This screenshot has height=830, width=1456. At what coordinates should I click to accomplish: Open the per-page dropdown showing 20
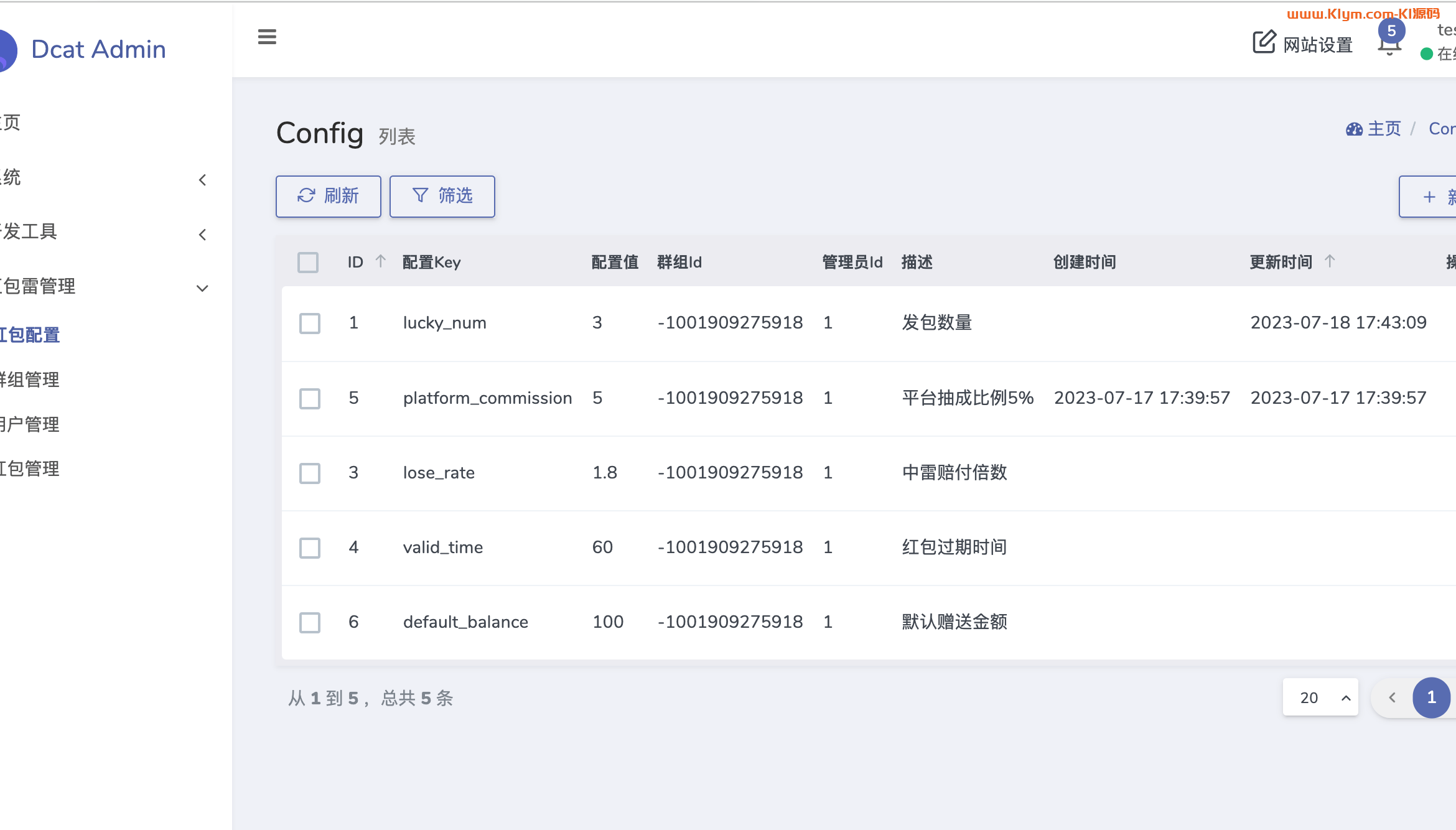click(1320, 697)
